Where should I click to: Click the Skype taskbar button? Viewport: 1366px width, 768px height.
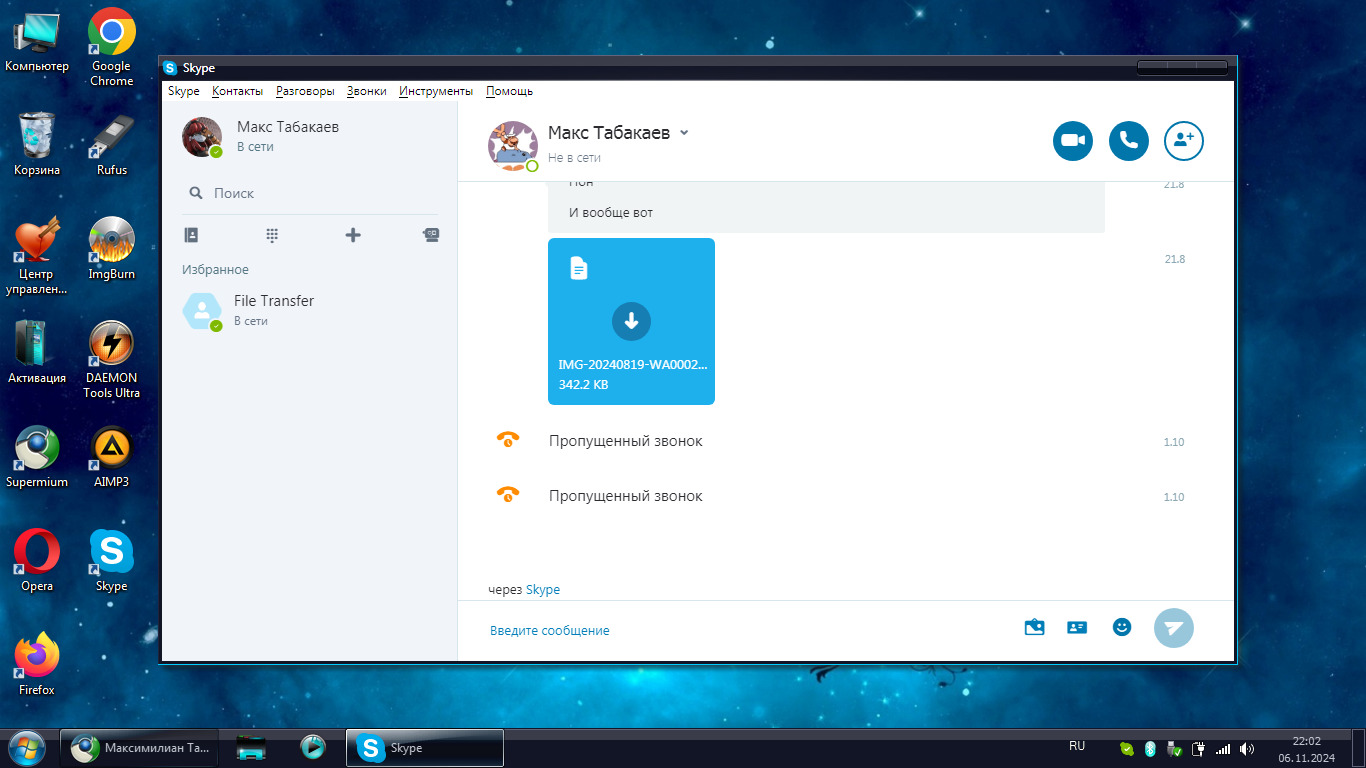click(425, 747)
